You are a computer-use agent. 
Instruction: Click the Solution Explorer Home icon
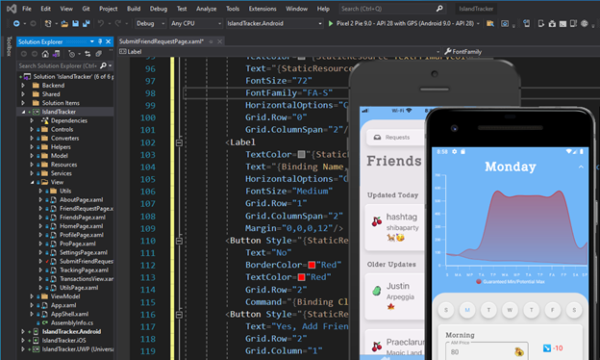(45, 54)
